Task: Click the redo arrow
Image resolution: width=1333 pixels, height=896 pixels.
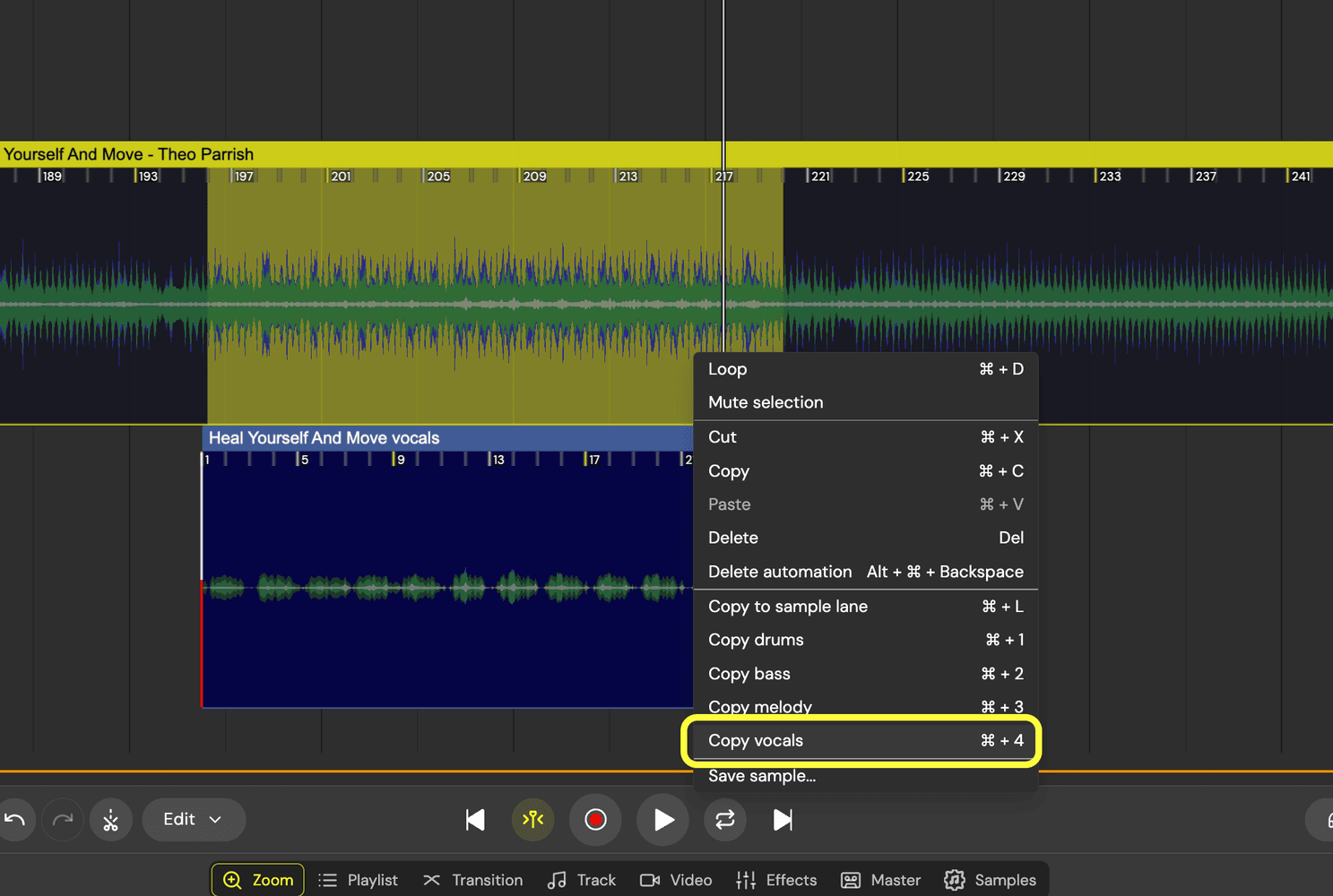Action: point(62,819)
